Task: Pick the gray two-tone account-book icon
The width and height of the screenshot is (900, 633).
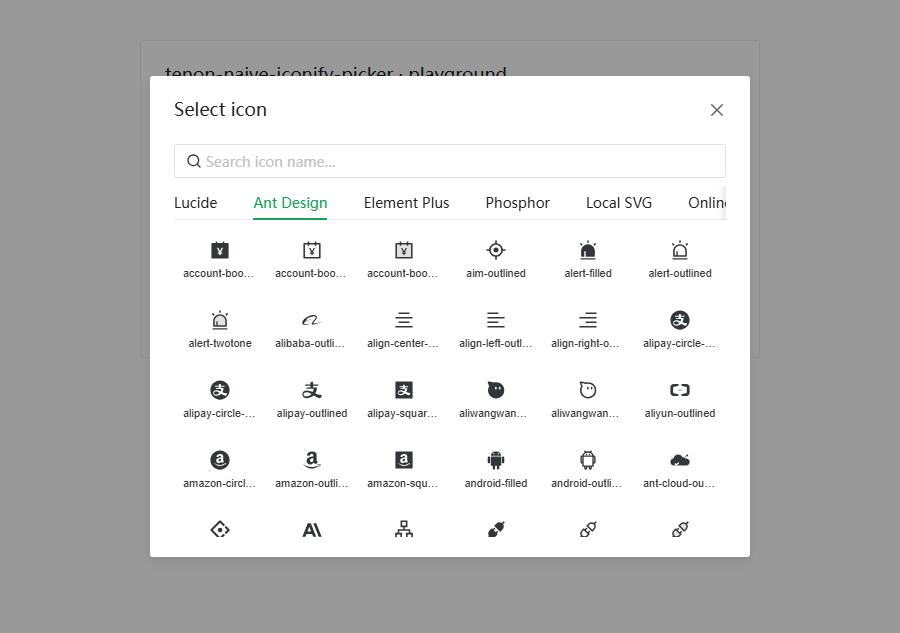Action: click(x=404, y=250)
